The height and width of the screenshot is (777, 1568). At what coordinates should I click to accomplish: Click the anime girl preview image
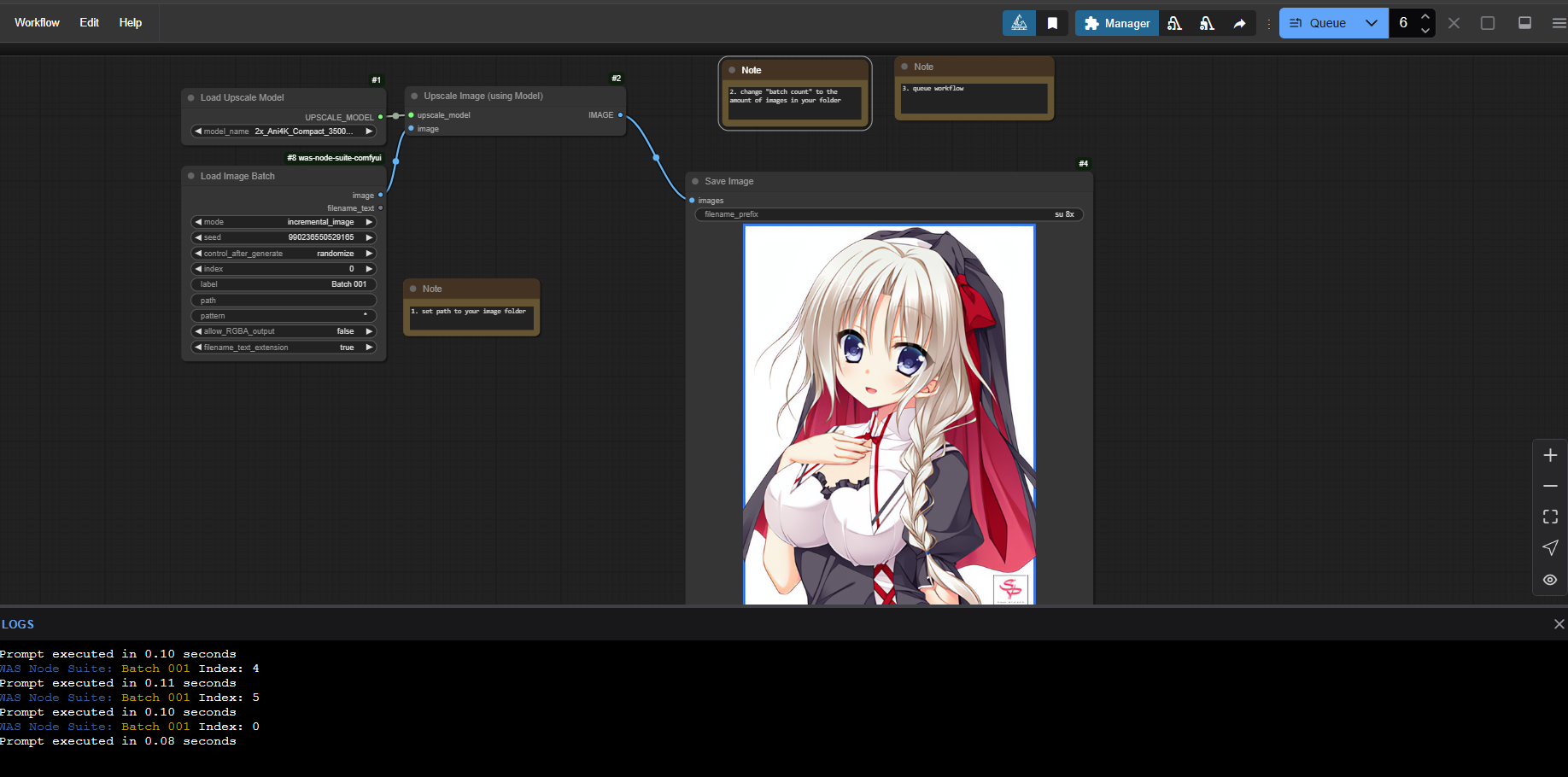pyautogui.click(x=889, y=415)
